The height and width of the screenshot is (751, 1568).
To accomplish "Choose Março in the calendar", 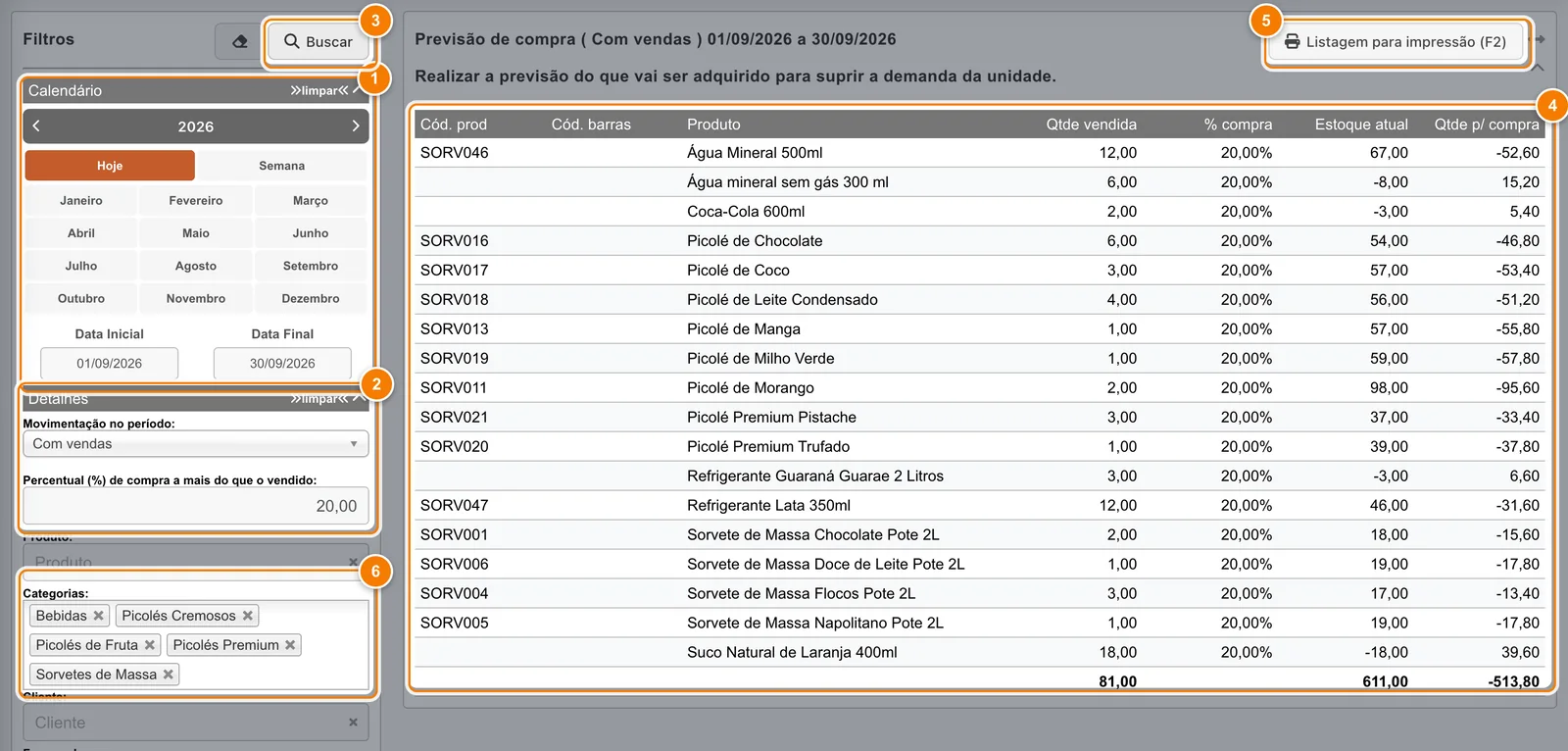I will pos(311,200).
